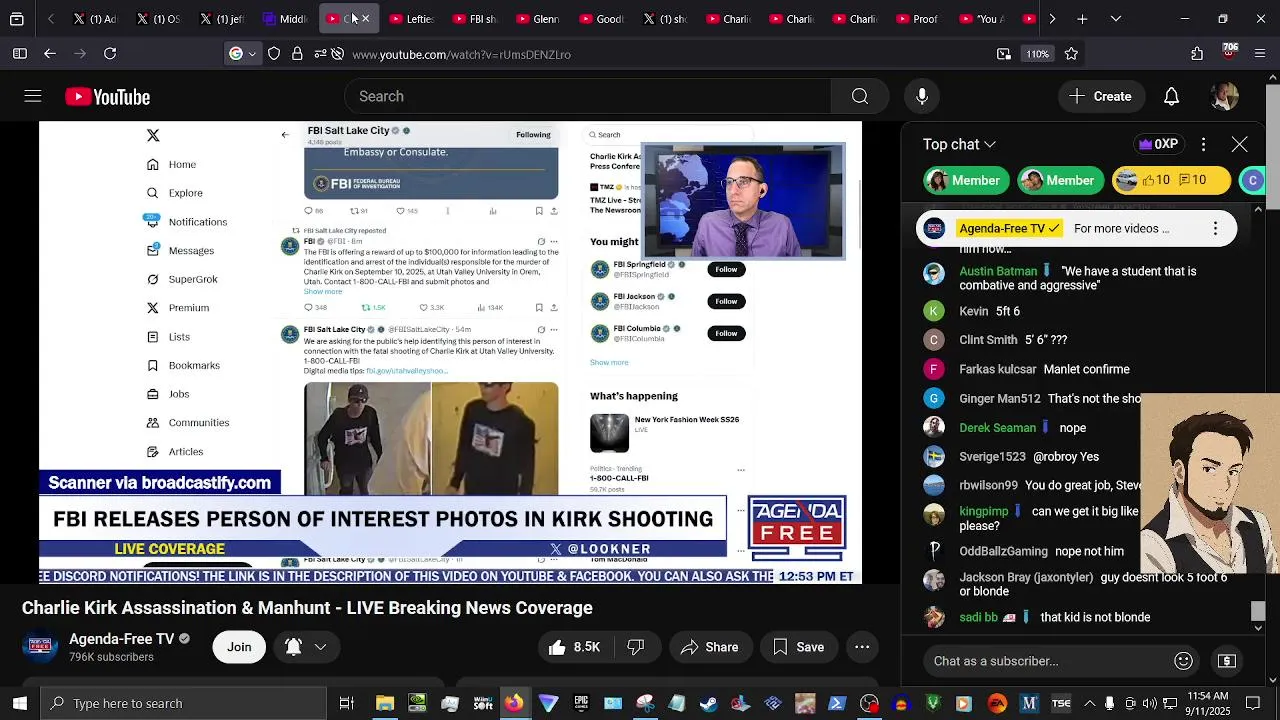Switch to the Proof YouTube tab
Image resolution: width=1280 pixels, height=720 pixels.
tap(917, 19)
